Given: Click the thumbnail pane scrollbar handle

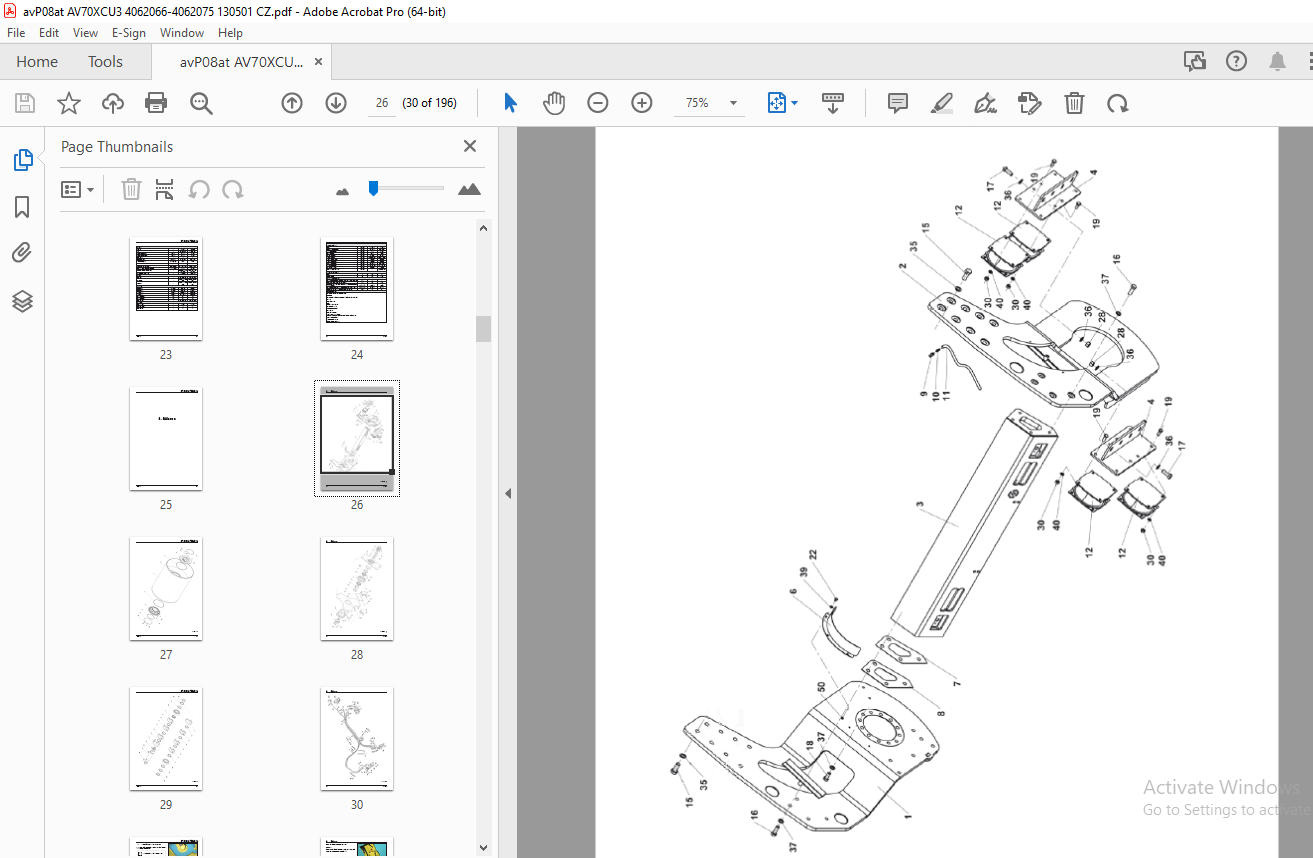Looking at the screenshot, I should pos(484,329).
